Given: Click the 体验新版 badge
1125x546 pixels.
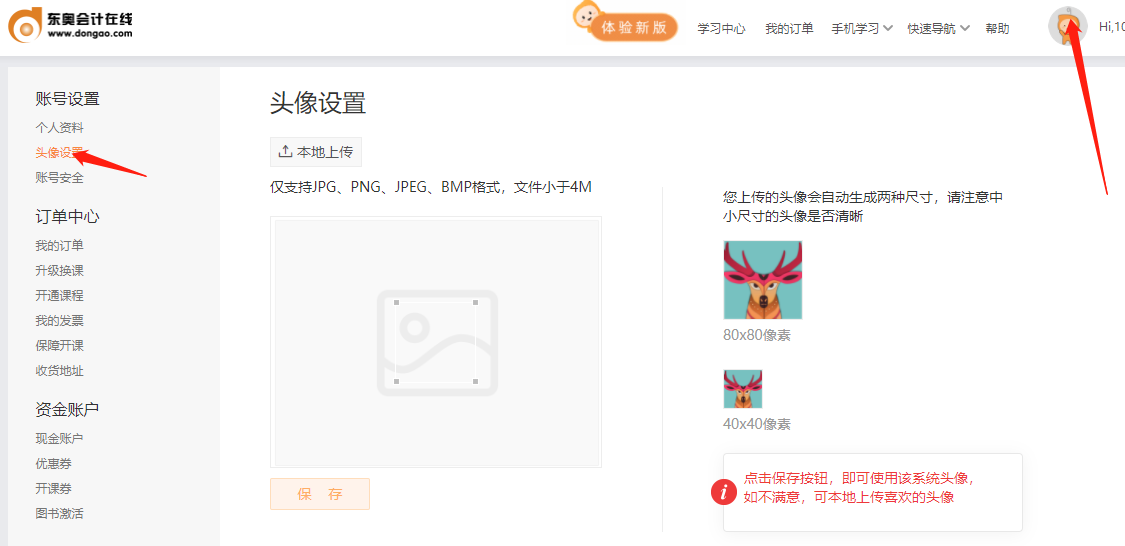Looking at the screenshot, I should pos(633,28).
